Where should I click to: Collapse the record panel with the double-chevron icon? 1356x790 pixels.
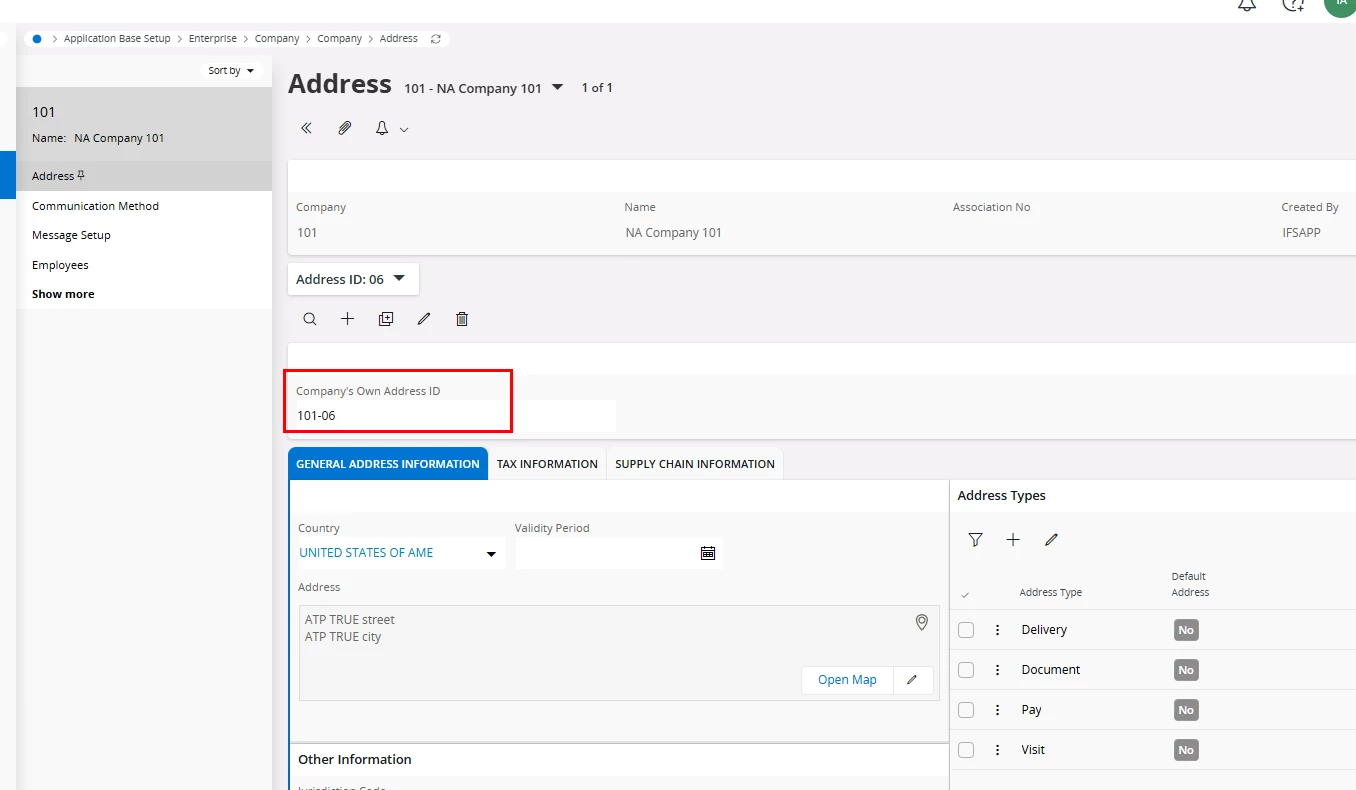[307, 129]
